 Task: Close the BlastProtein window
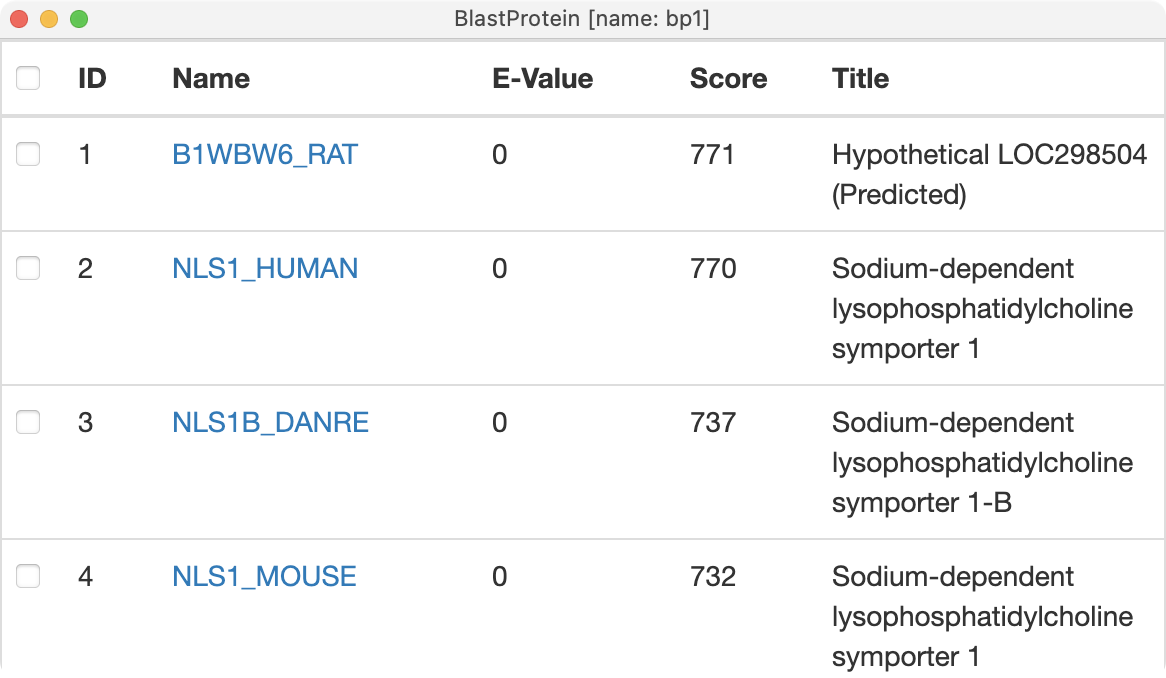[x=19, y=19]
